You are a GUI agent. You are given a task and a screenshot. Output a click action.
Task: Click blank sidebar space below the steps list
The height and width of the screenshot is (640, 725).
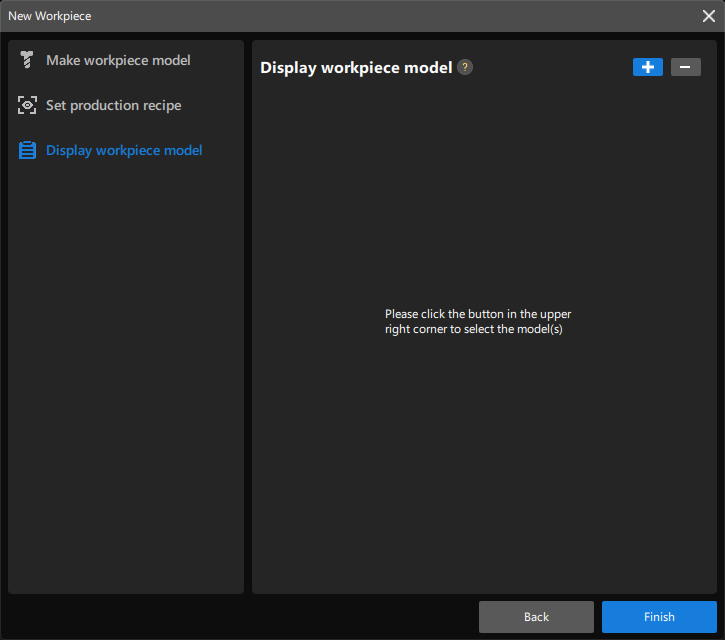[x=125, y=400]
